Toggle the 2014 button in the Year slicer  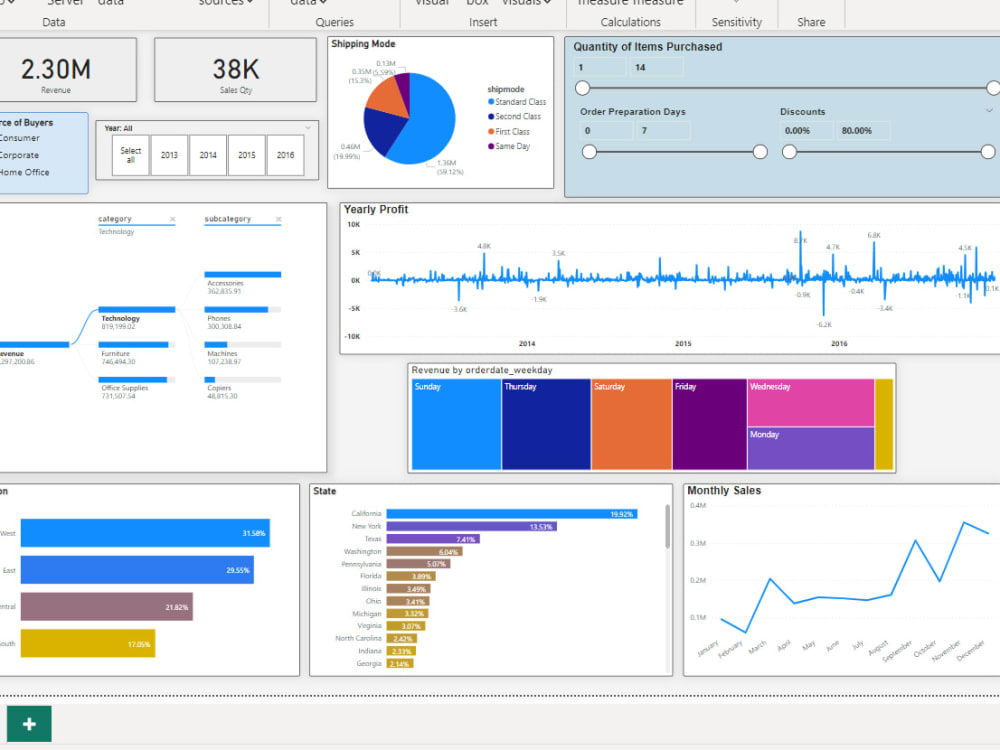[207, 155]
